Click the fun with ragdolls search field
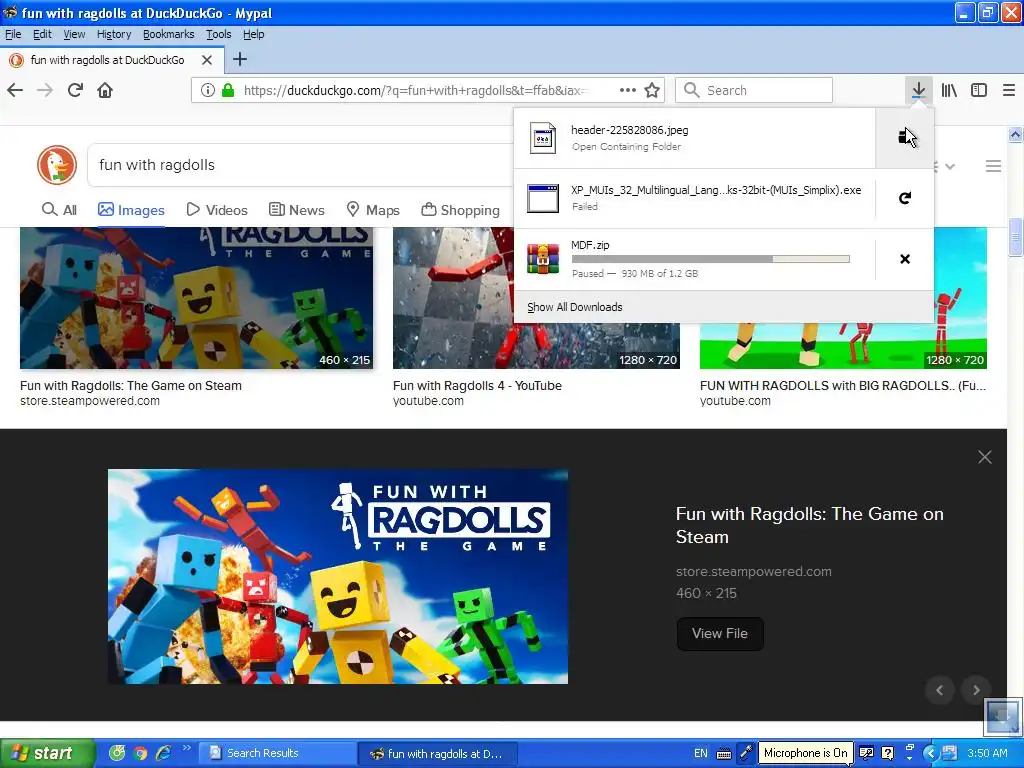This screenshot has width=1024, height=768. [x=300, y=165]
